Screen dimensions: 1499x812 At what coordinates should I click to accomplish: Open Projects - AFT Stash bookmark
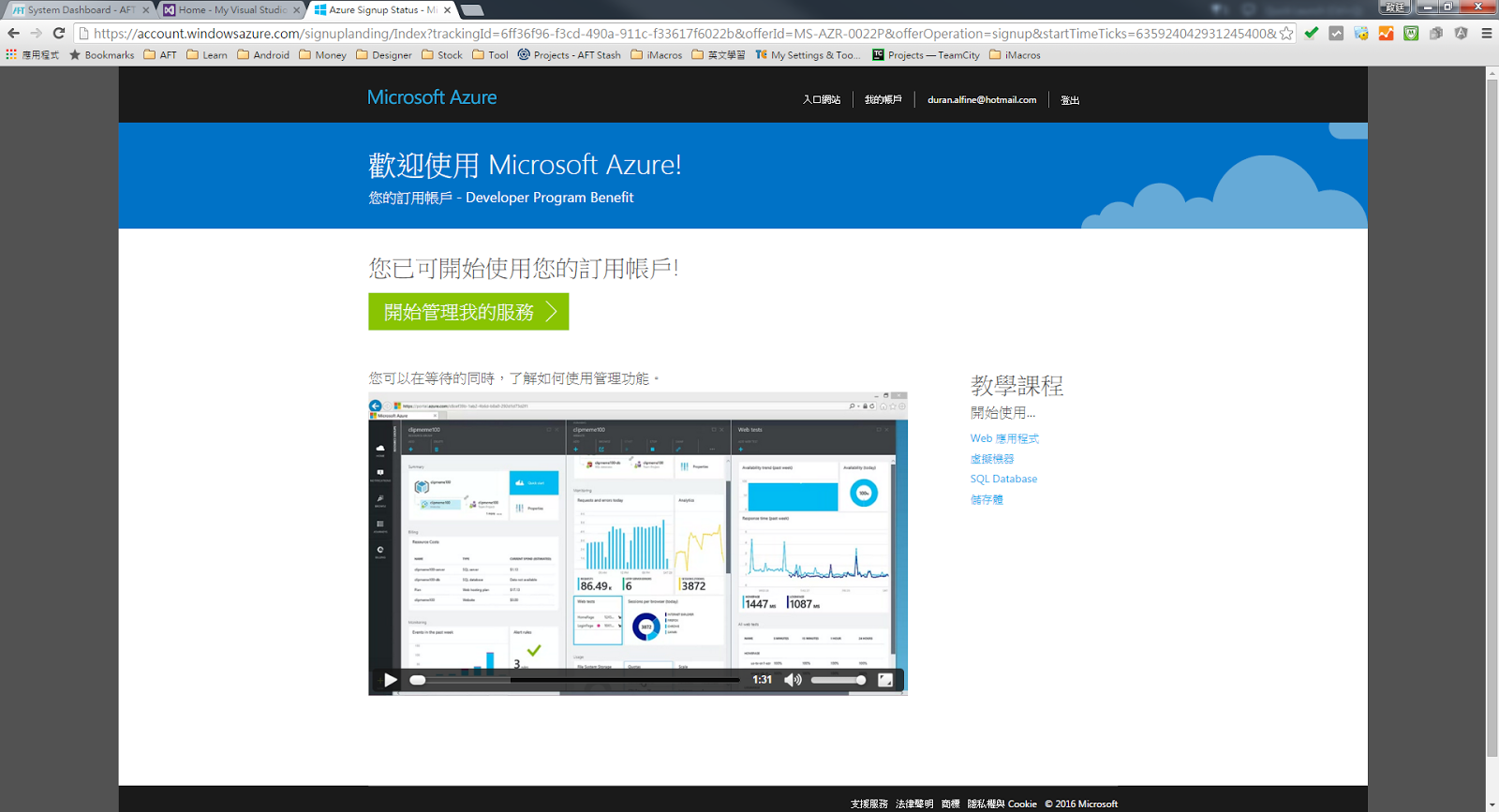[x=569, y=54]
